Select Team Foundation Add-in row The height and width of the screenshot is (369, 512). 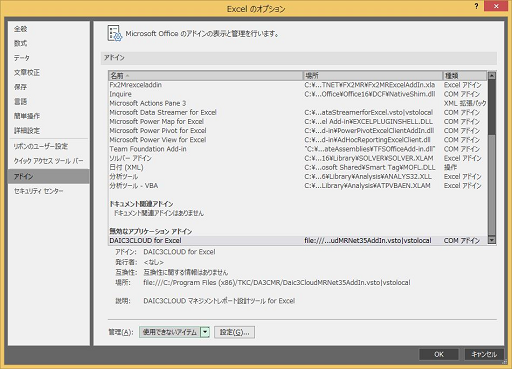pos(298,149)
